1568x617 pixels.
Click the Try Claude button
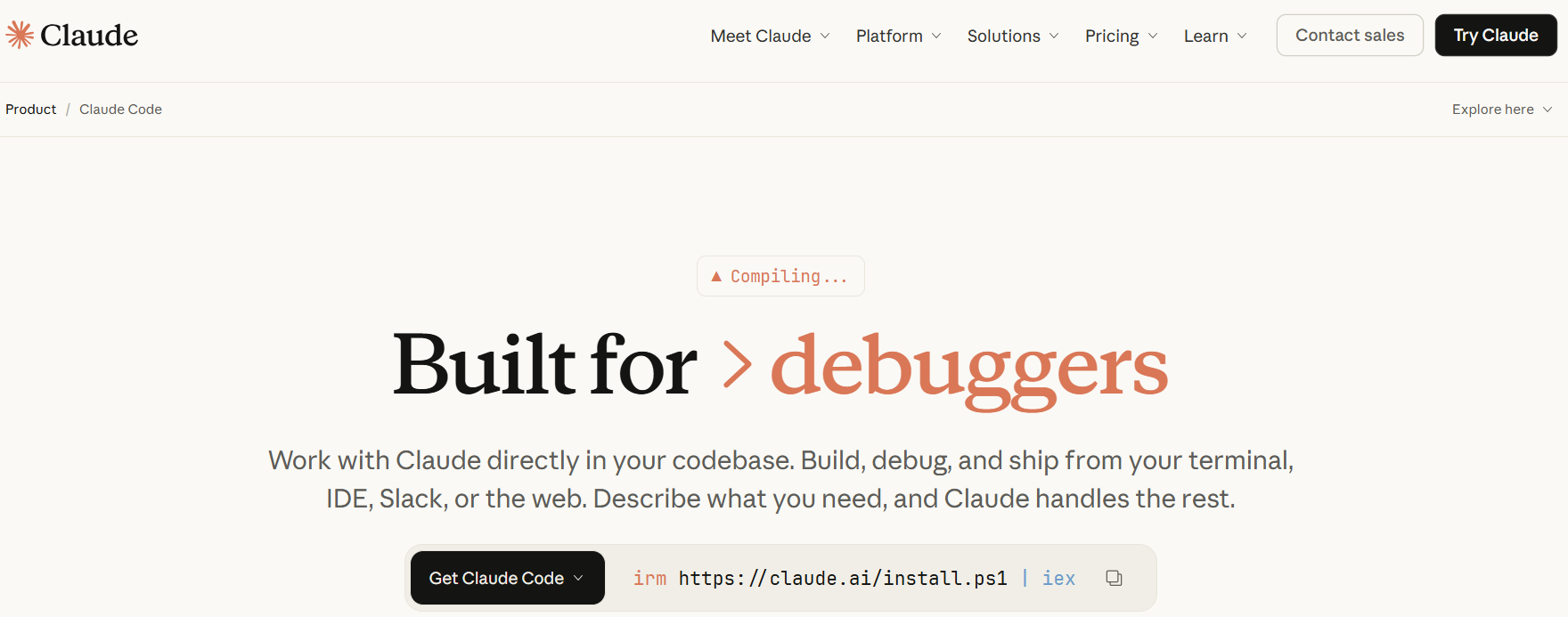pos(1496,36)
